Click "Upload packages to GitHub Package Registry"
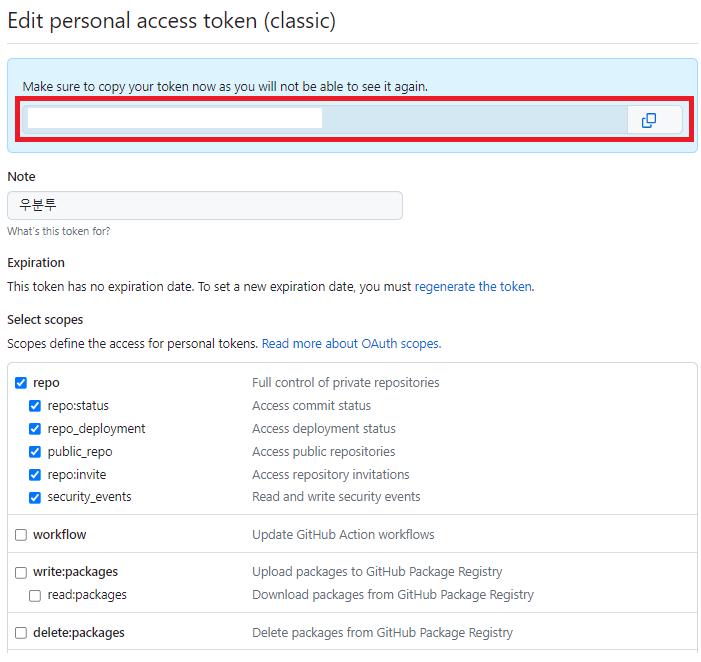 [377, 572]
